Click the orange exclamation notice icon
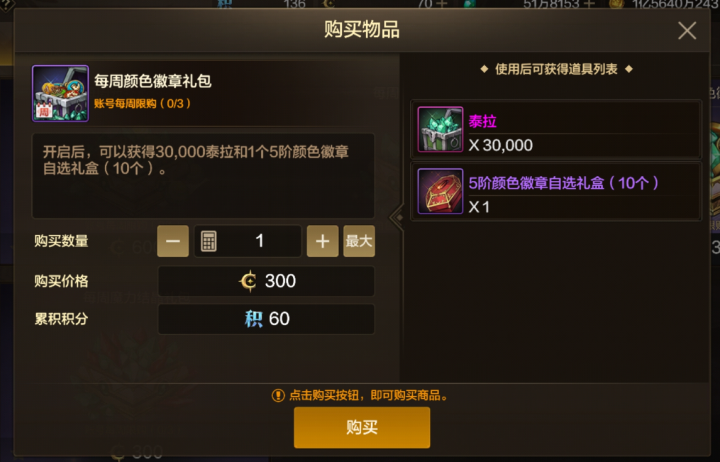720x462 pixels. pyautogui.click(x=278, y=395)
